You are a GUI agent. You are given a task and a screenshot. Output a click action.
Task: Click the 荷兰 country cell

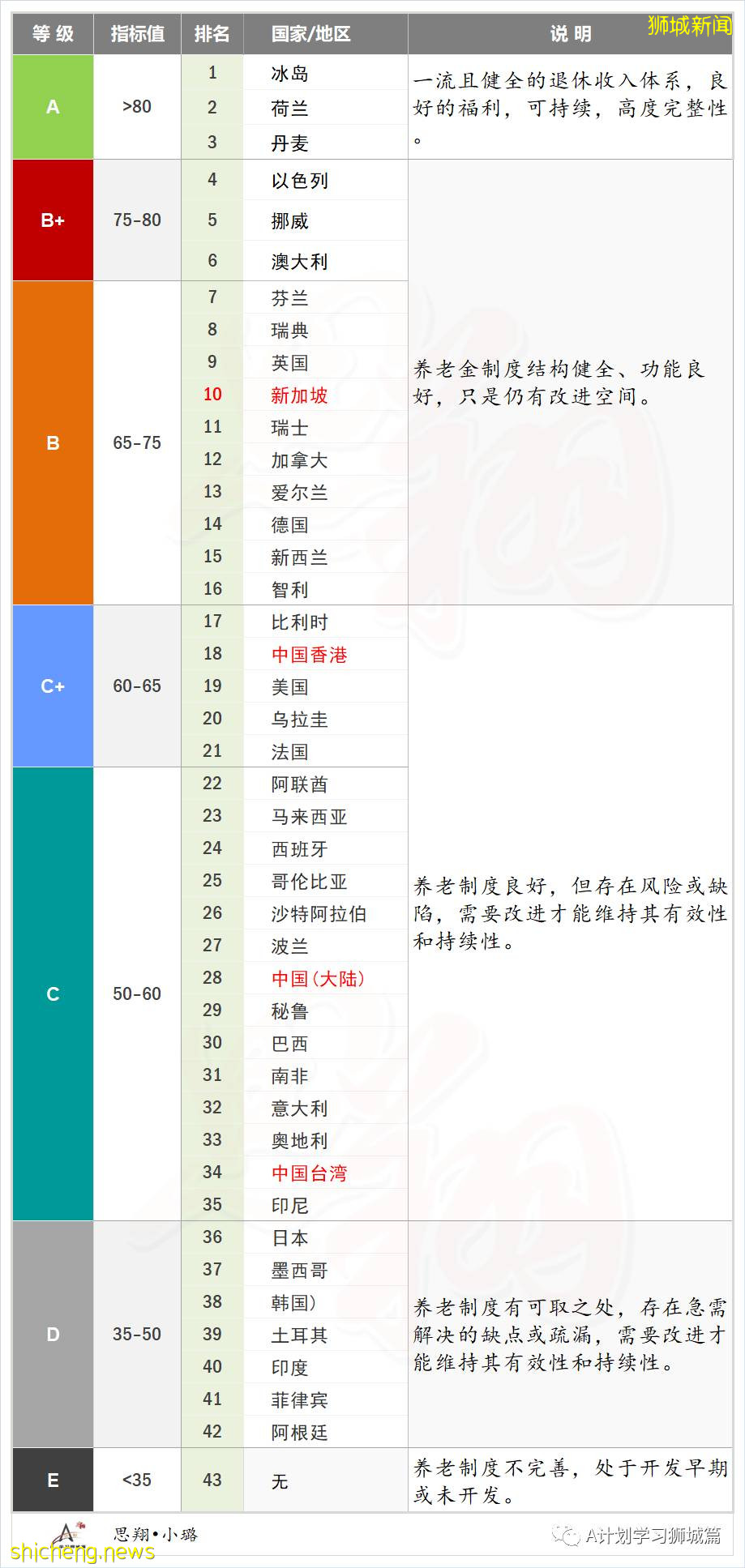tap(325, 108)
